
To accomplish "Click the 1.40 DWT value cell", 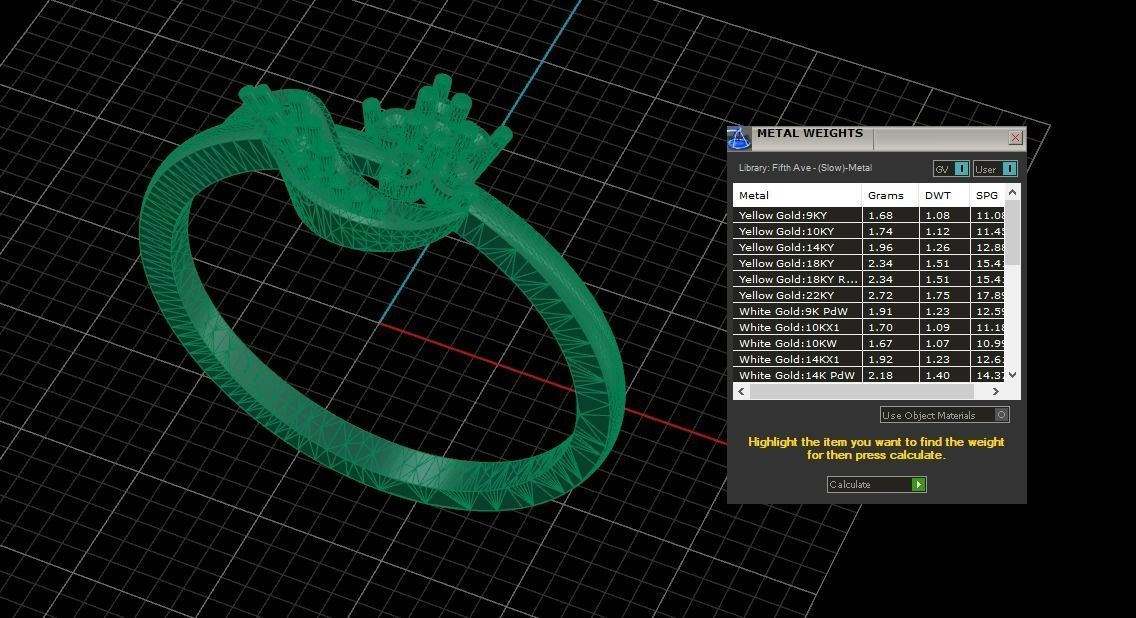I will coord(944,375).
